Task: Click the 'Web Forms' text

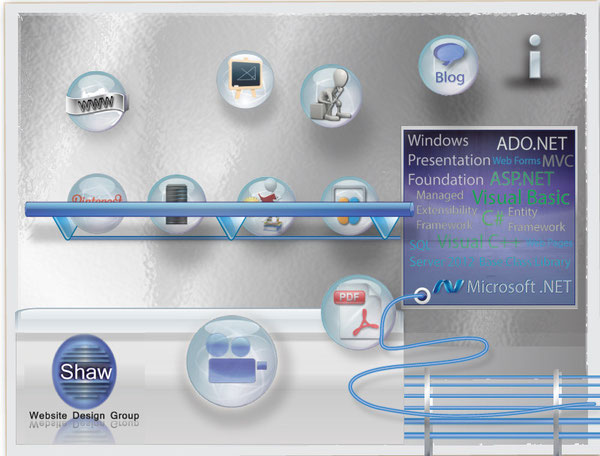Action: 516,161
